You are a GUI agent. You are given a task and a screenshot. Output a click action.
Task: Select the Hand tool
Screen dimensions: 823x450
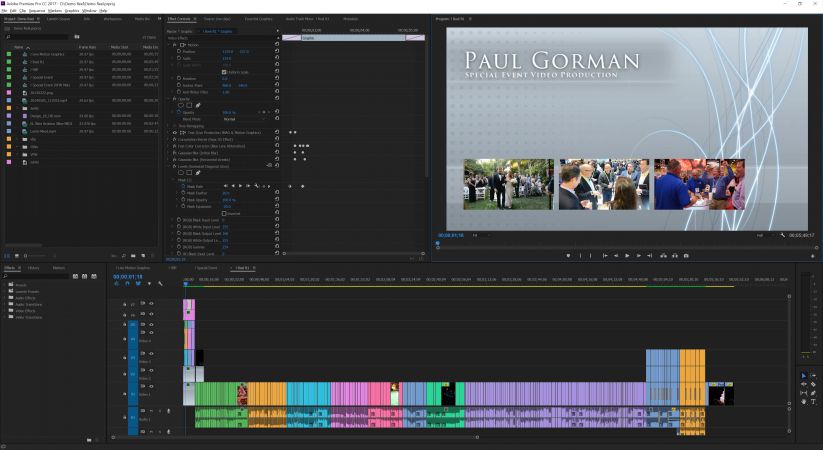click(x=803, y=403)
